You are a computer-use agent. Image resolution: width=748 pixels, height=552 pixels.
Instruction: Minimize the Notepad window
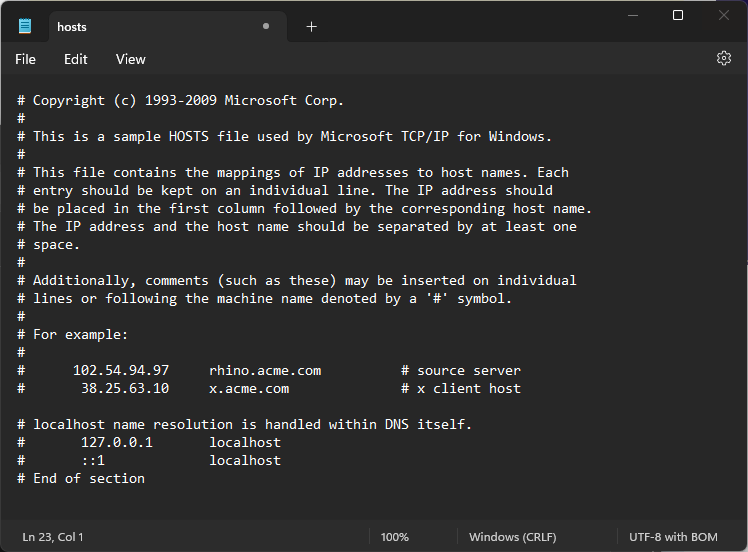(633, 16)
